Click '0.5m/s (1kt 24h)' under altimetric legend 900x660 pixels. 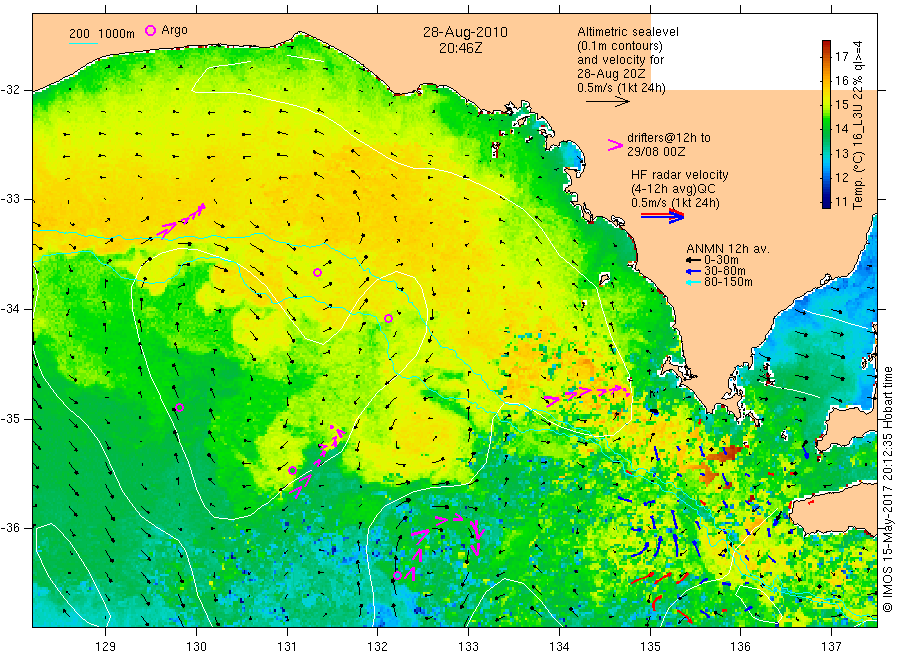621,88
